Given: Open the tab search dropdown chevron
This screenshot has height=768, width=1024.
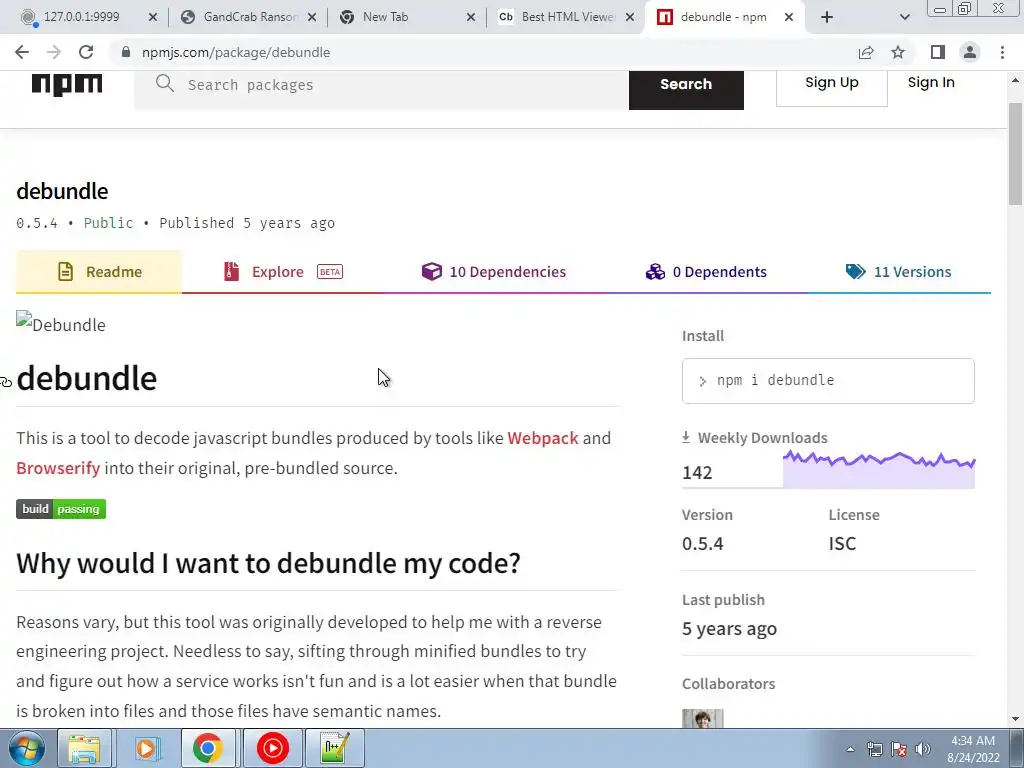Looking at the screenshot, I should [x=904, y=17].
